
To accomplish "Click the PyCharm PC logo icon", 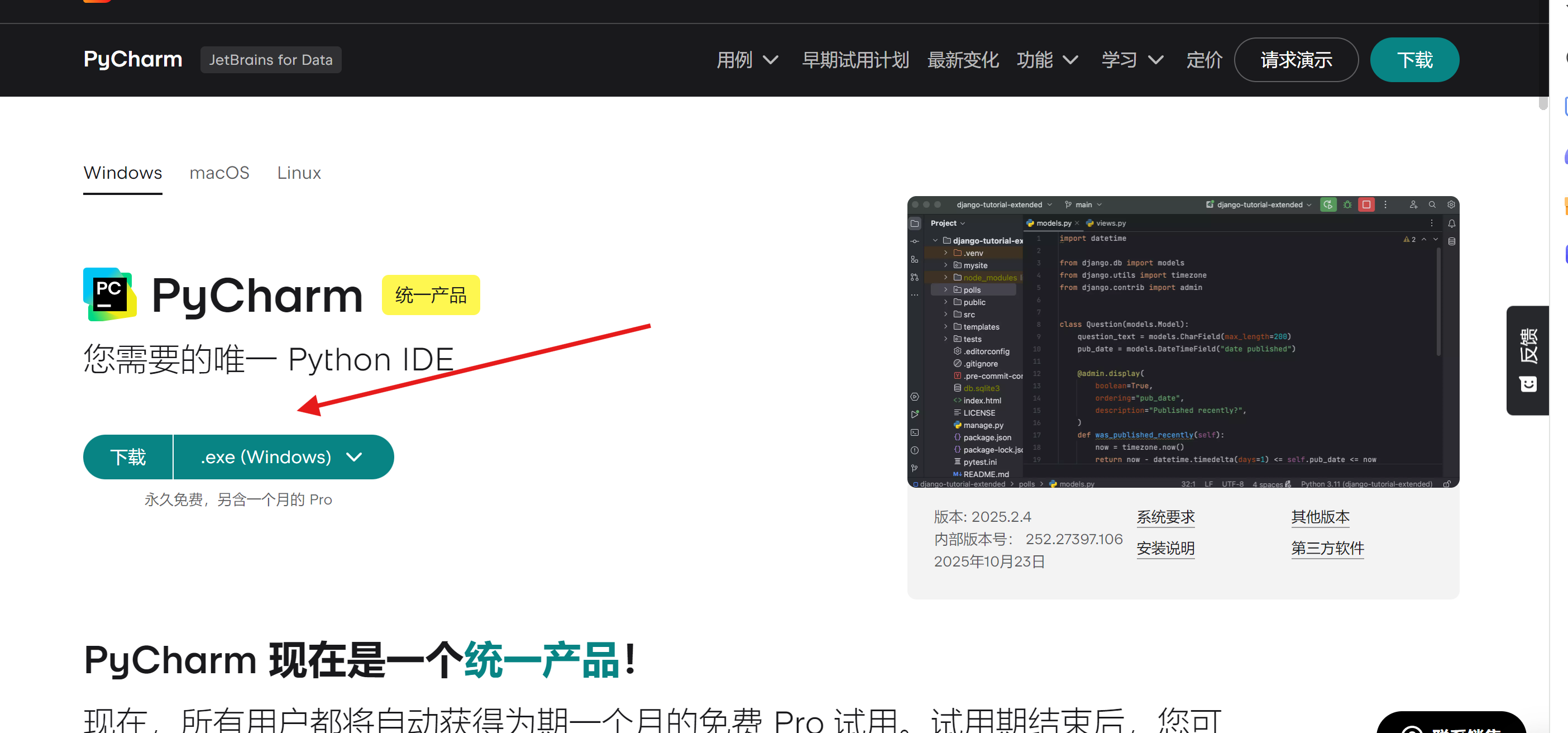I will (x=109, y=294).
